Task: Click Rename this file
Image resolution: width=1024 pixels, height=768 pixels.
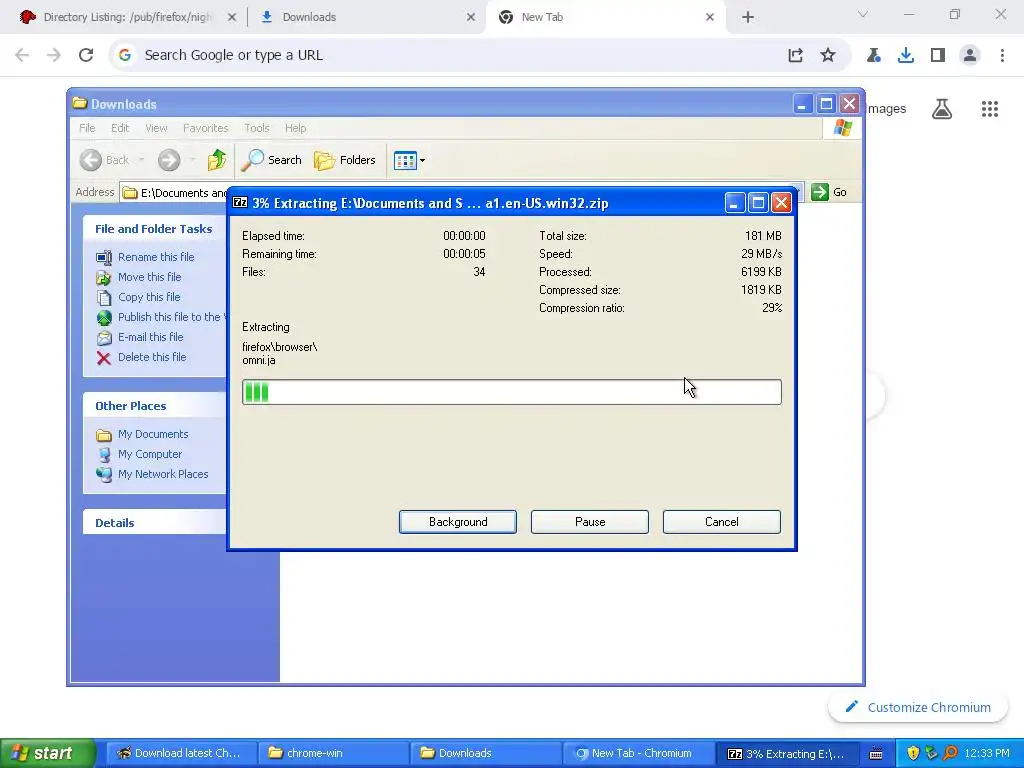Action: point(156,257)
